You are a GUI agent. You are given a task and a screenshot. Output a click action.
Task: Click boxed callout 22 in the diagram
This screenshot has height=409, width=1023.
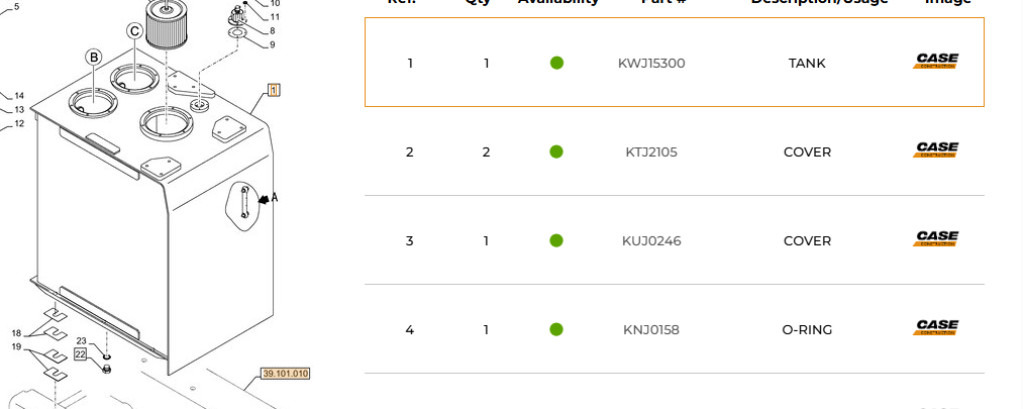81,354
